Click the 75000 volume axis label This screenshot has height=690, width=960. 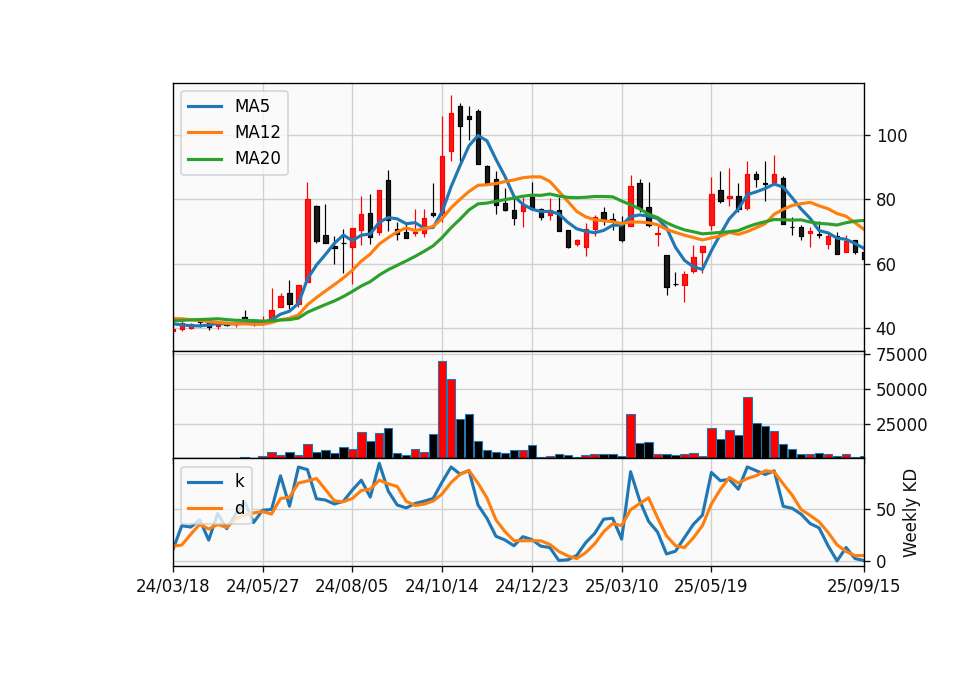click(x=902, y=355)
